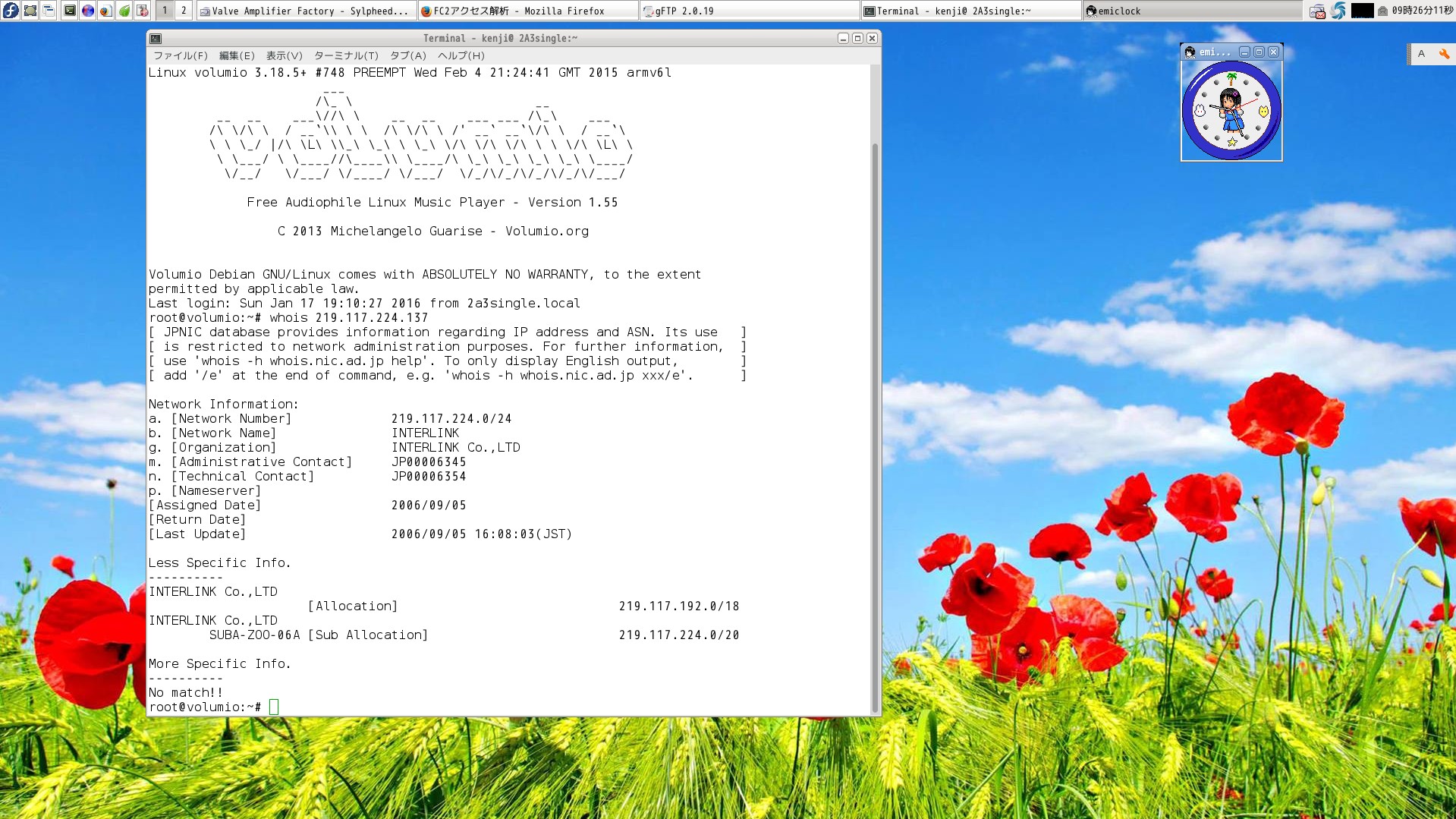Click the mail notification tray icon

(x=1318, y=11)
